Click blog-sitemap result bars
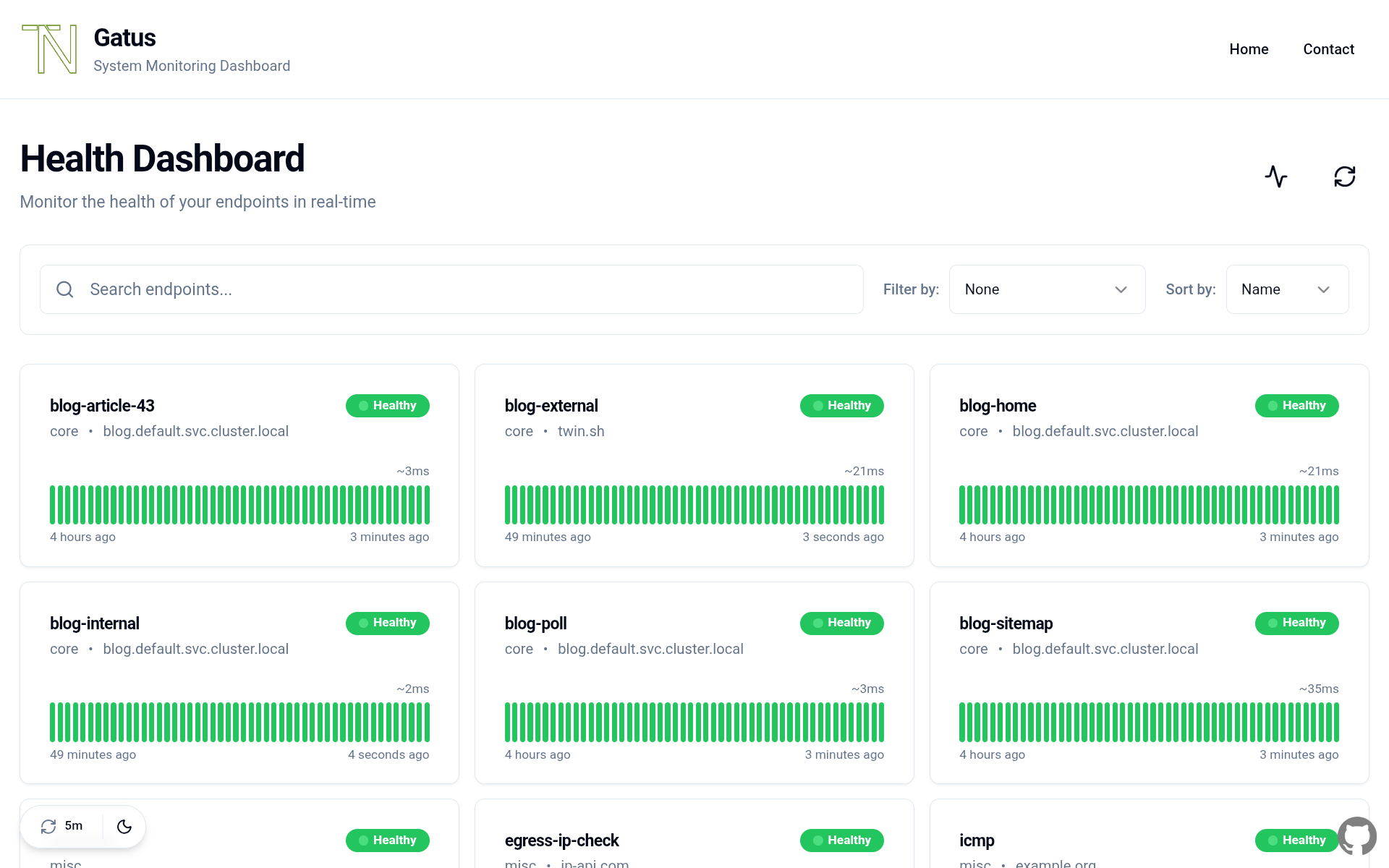 point(1149,722)
